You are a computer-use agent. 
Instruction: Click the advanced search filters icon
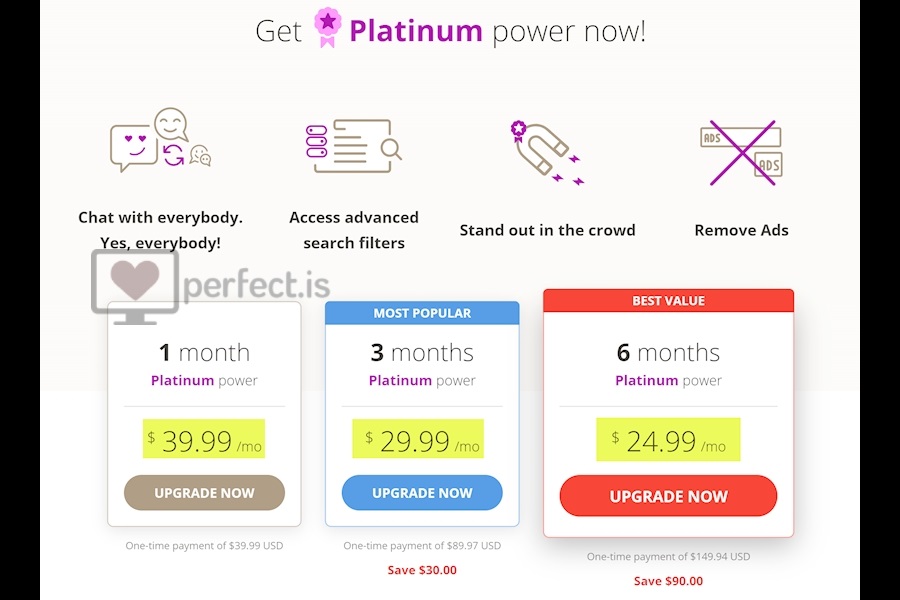point(354,146)
